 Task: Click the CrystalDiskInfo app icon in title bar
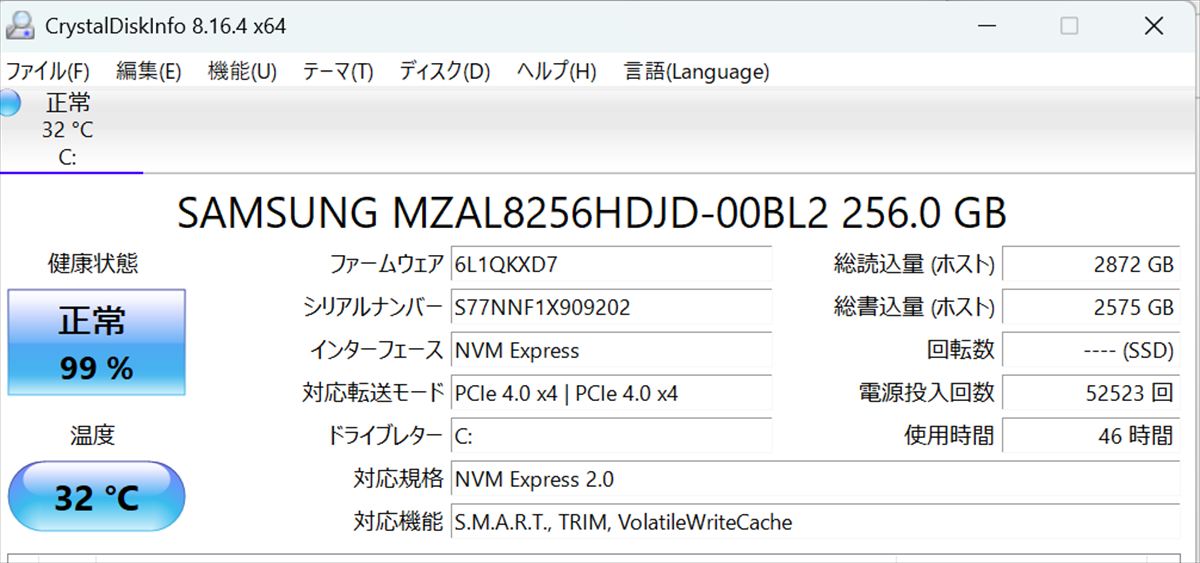(21, 26)
